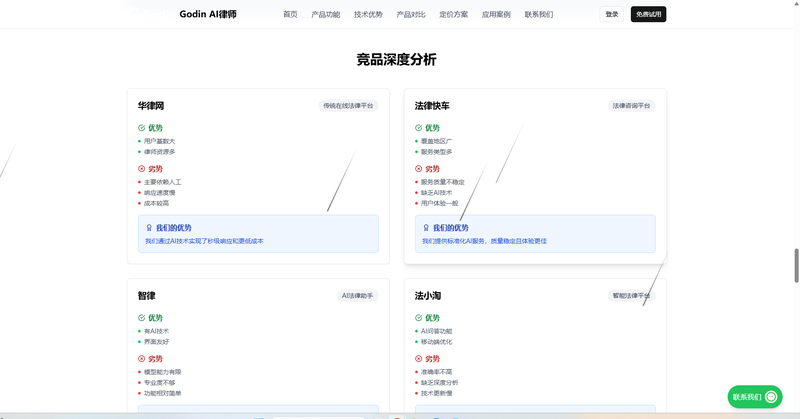
Task: Click the 成本较高 bullet text
Action: click(156, 203)
